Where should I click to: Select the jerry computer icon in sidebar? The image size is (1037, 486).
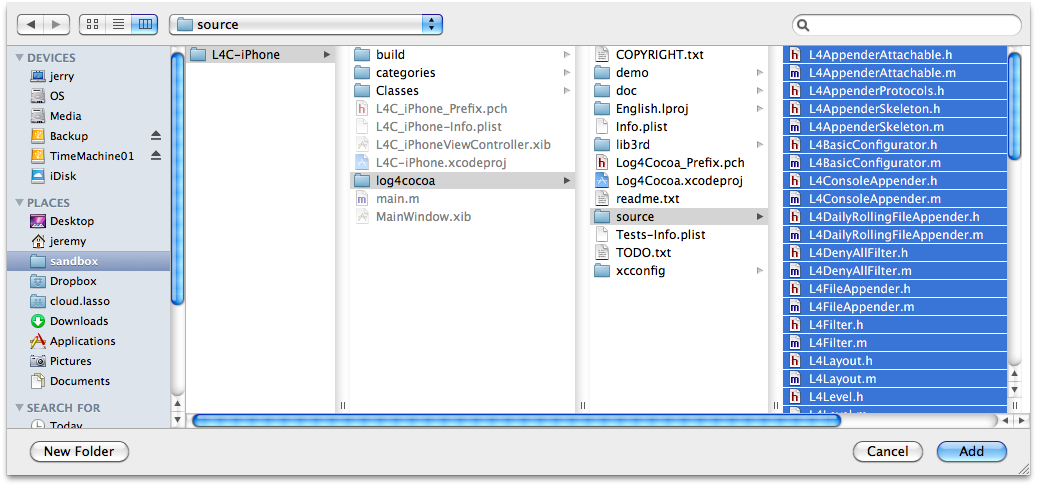(x=38, y=76)
